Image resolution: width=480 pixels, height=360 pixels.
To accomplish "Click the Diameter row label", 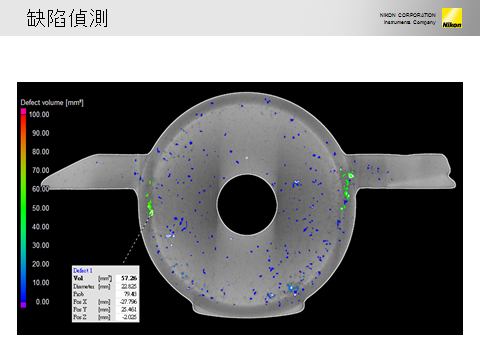I will point(84,286).
